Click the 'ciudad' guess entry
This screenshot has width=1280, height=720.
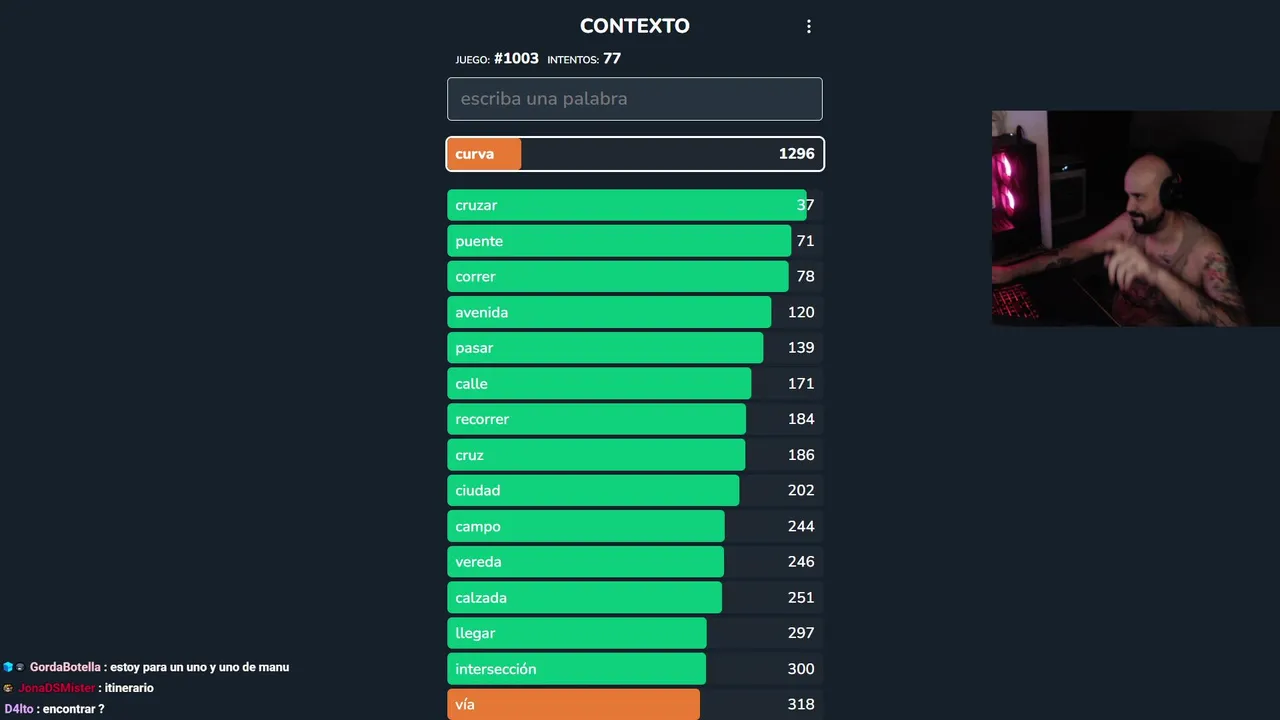[634, 491]
